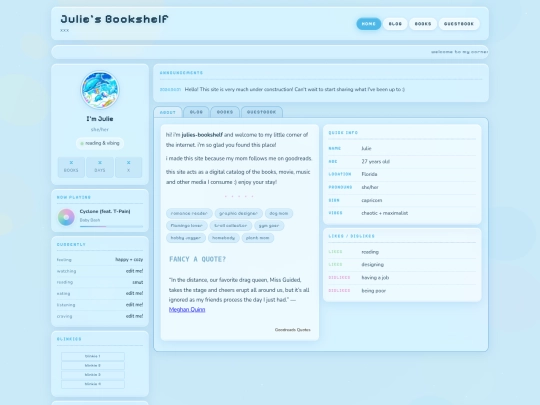Click 'Julie' in the Name row
The width and height of the screenshot is (540, 405).
point(366,148)
